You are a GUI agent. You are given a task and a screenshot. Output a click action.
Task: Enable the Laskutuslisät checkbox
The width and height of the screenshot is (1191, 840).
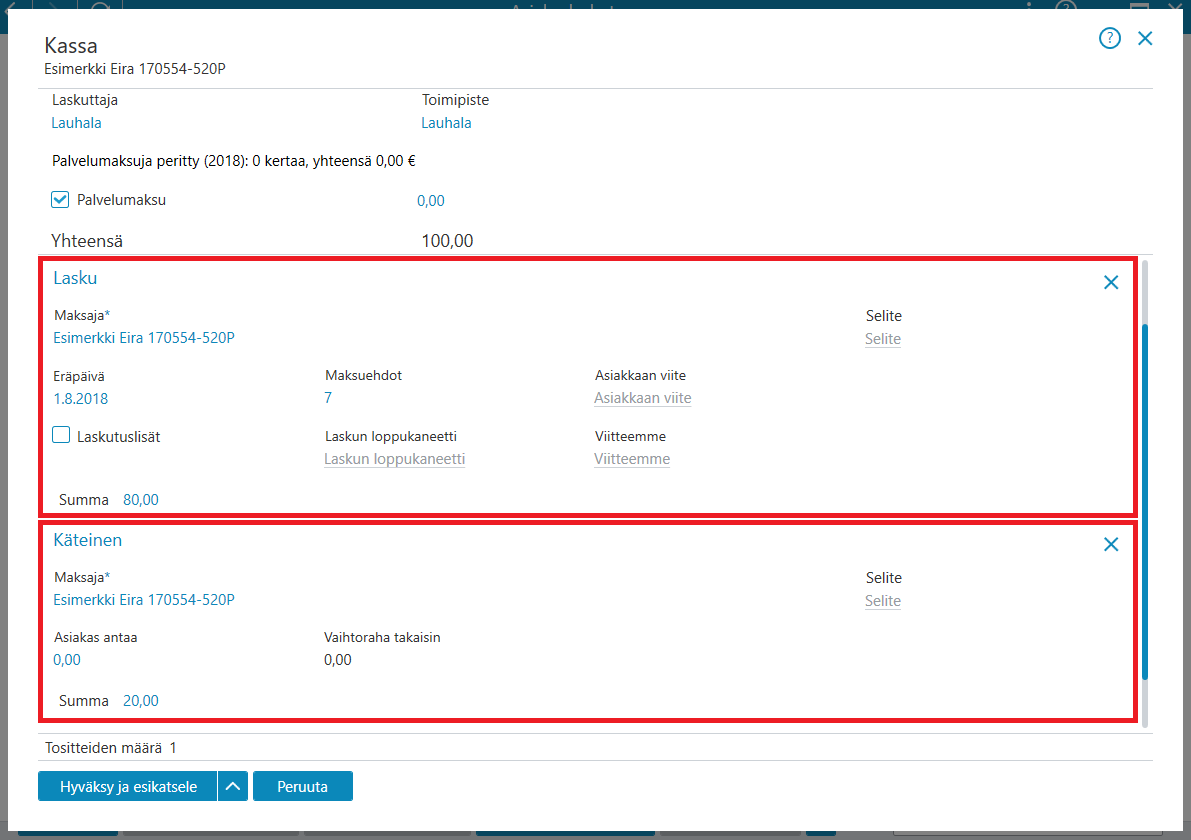(61, 435)
